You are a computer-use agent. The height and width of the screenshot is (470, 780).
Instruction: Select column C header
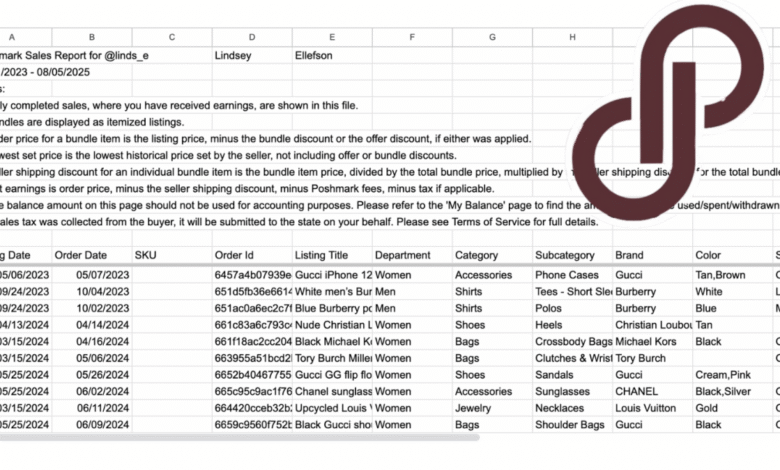click(172, 37)
